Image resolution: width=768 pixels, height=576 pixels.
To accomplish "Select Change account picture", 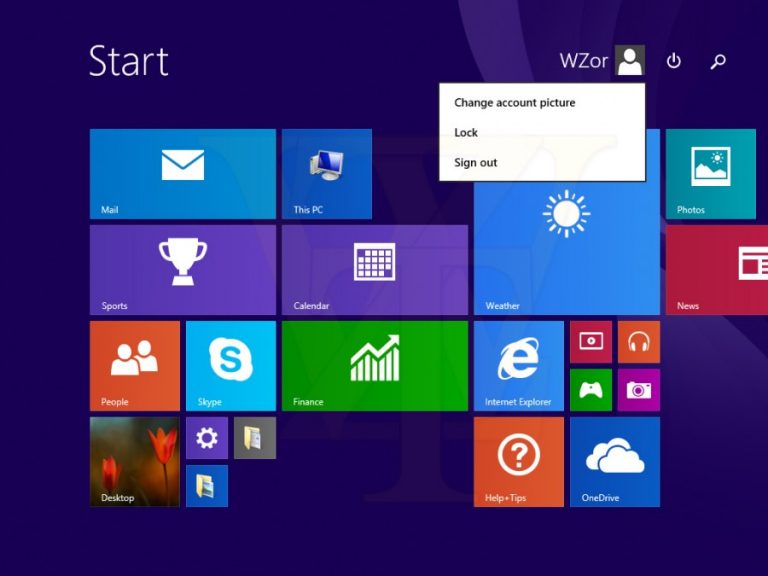I will (x=514, y=103).
